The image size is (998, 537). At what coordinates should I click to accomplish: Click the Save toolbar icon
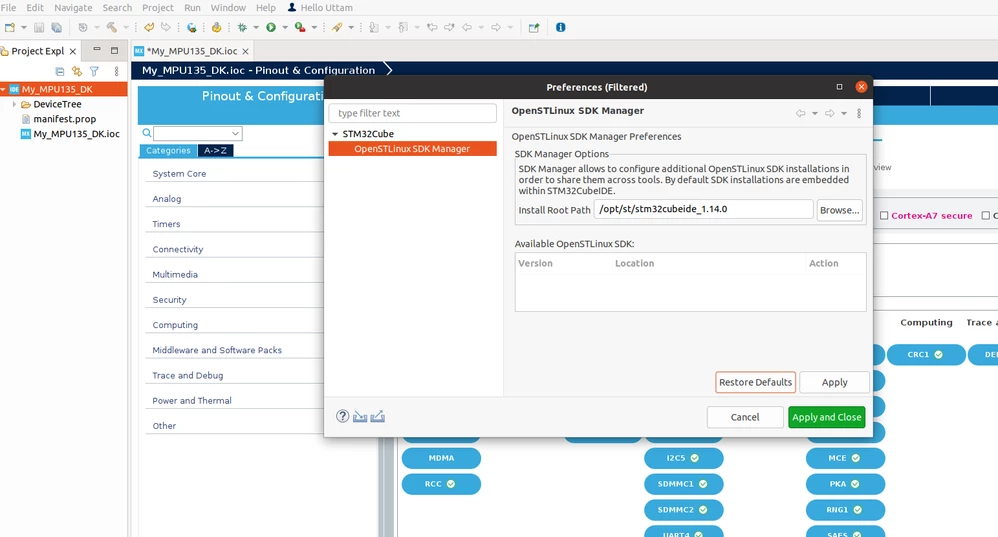39,27
